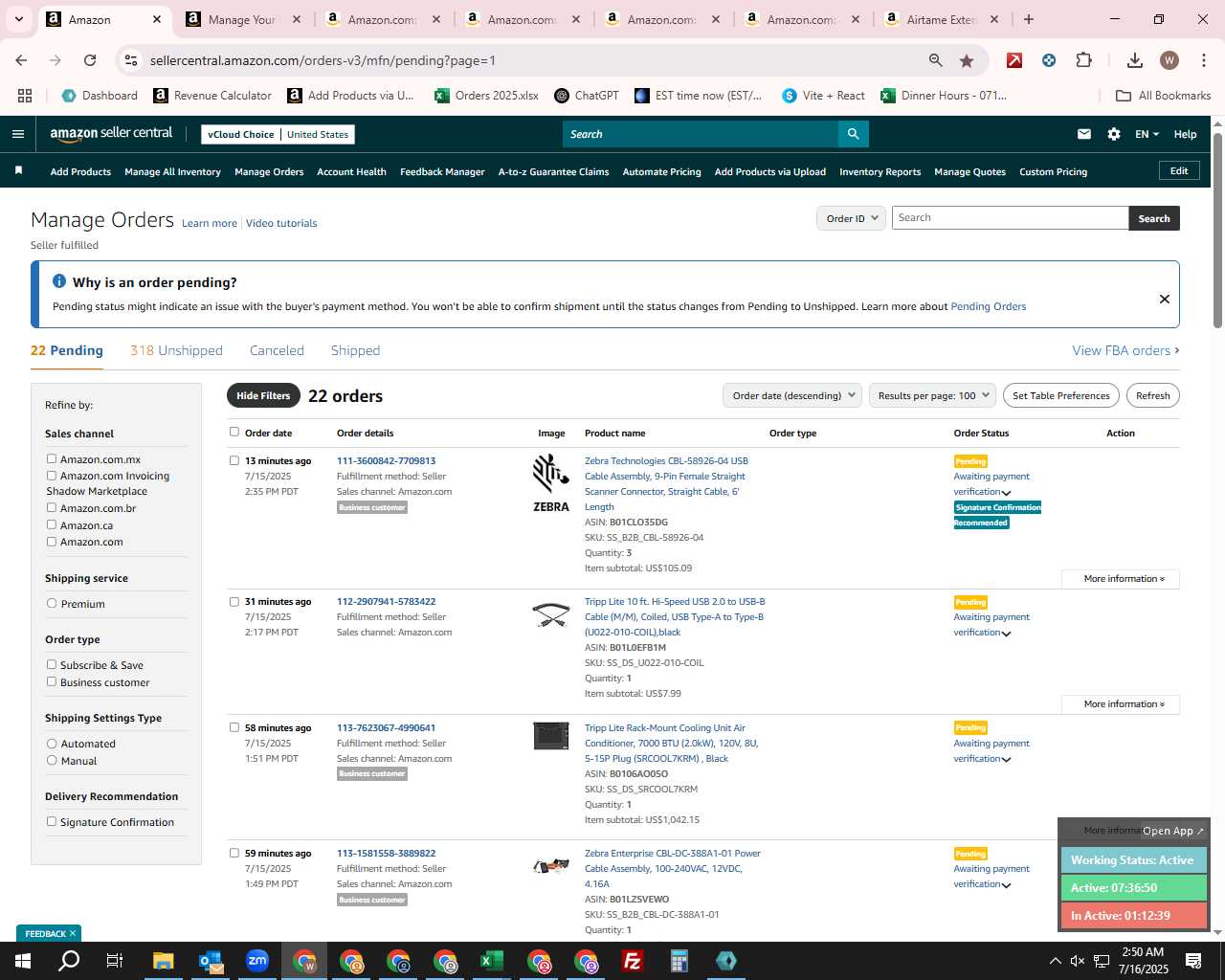Click the Hide Filters button
This screenshot has width=1225, height=980.
263,395
